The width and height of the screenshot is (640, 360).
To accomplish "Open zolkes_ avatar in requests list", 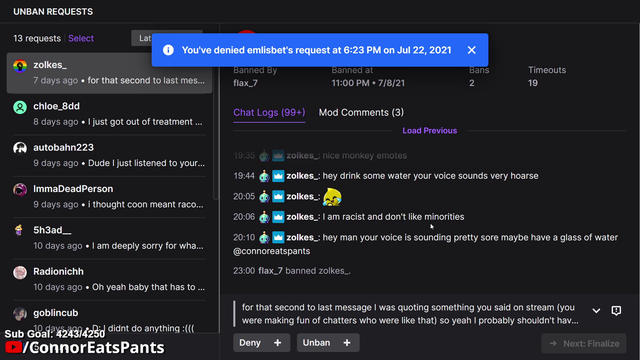I will coord(20,65).
